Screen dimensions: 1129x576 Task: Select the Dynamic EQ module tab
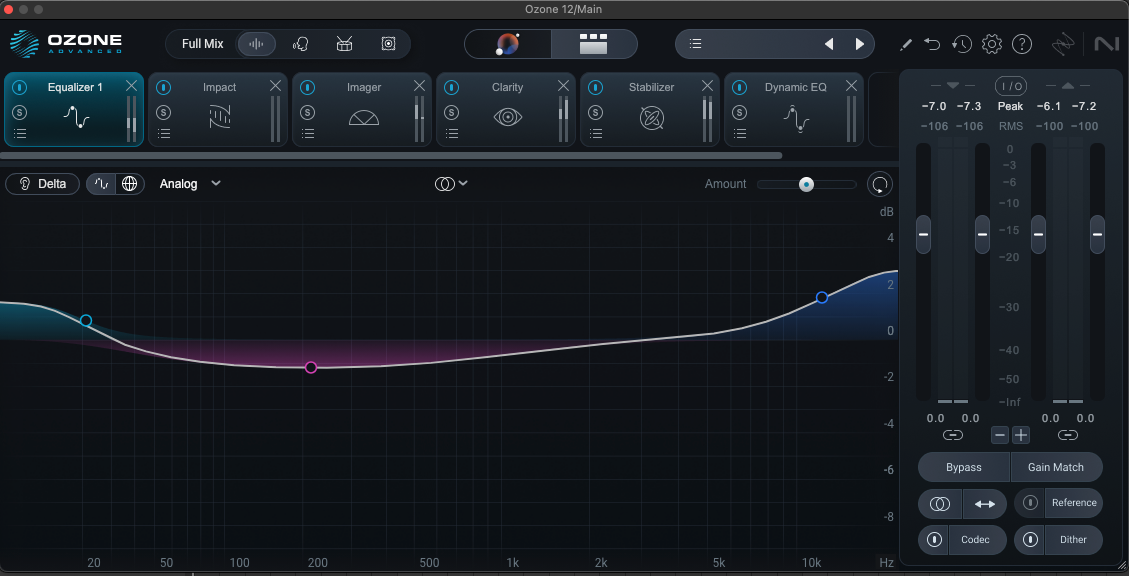[796, 108]
